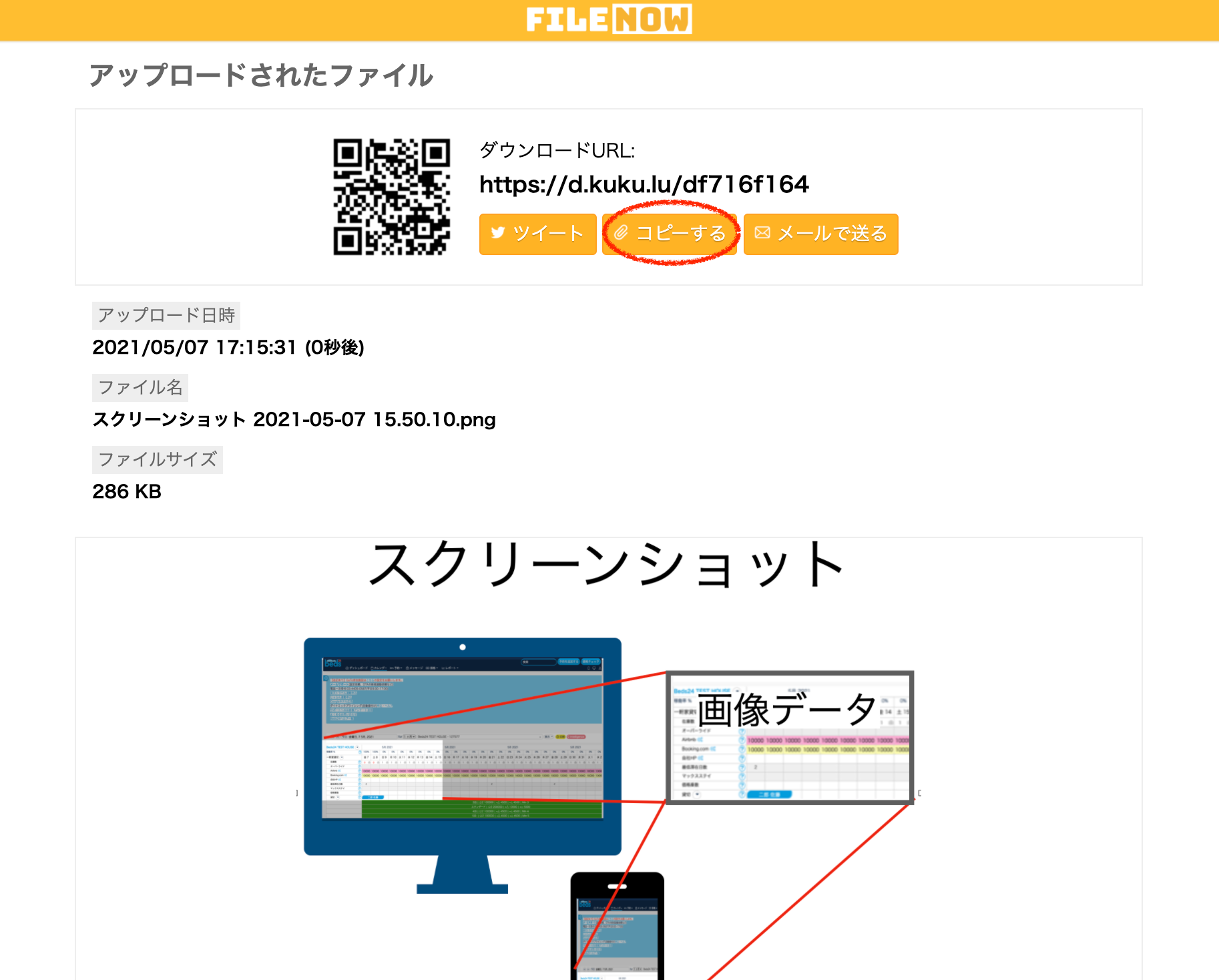Select the ファイルサイズ label
The width and height of the screenshot is (1219, 980).
[x=158, y=459]
